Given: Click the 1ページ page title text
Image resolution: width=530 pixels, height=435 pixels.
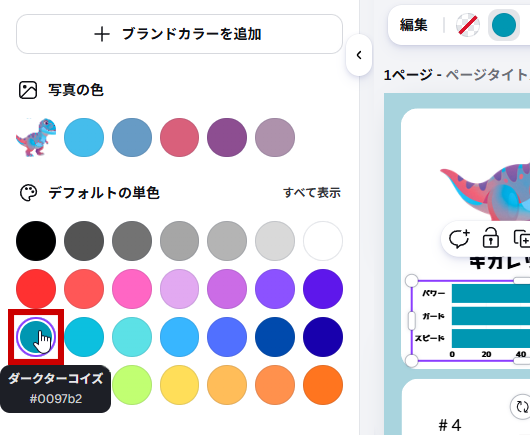Looking at the screenshot, I should [x=408, y=75].
